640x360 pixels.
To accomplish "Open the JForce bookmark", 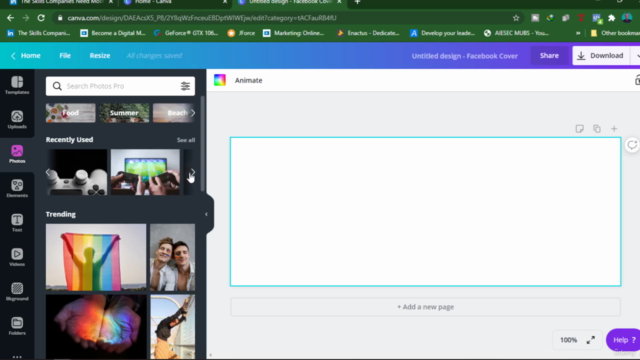I will (x=241, y=33).
